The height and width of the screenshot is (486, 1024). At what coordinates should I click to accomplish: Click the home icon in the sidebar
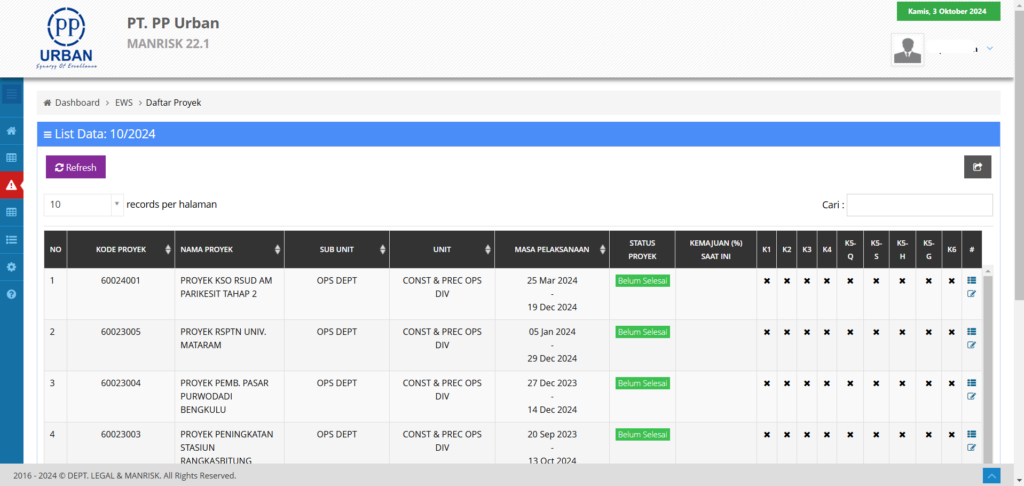[x=11, y=131]
